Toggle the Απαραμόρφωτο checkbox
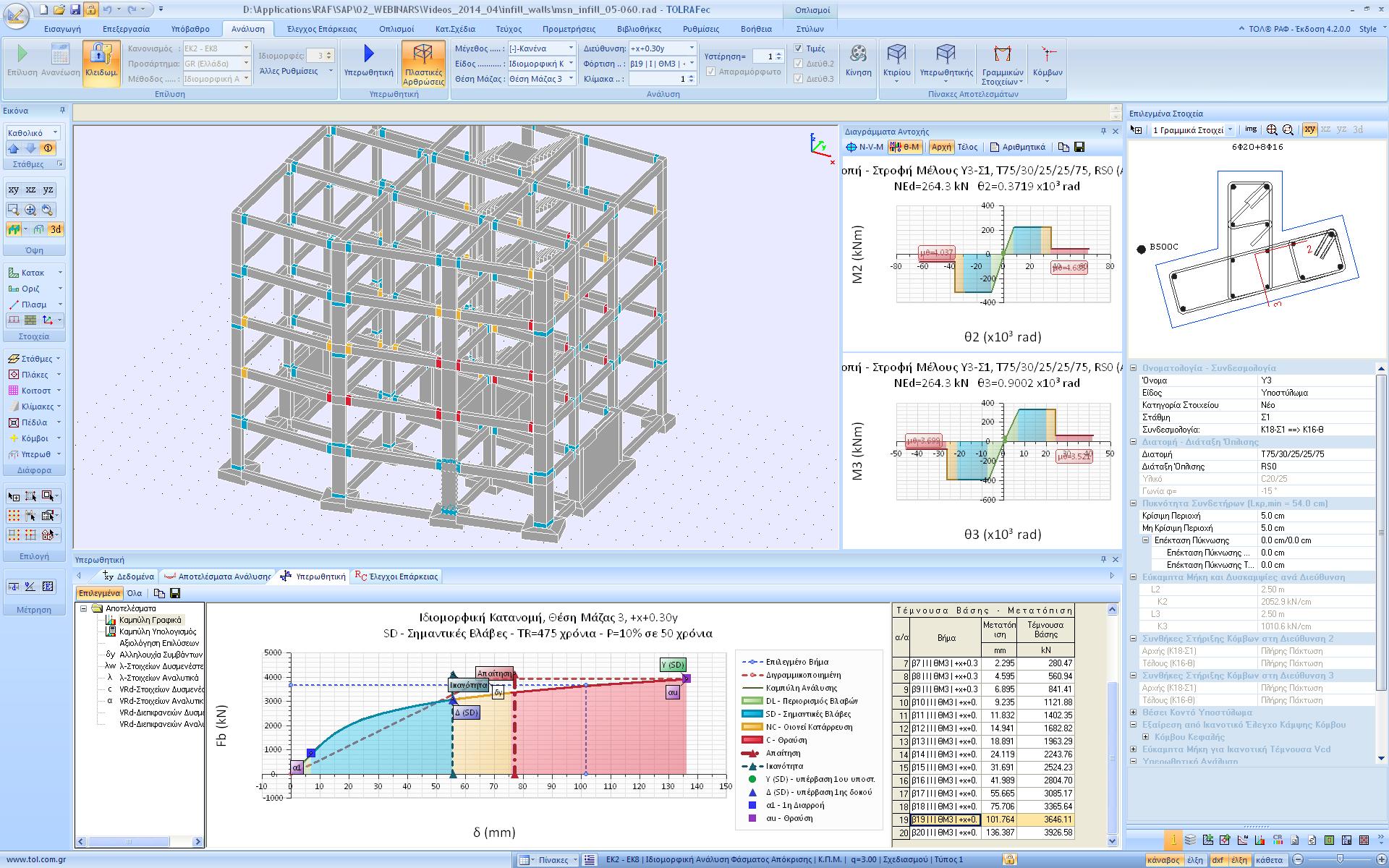 (711, 72)
